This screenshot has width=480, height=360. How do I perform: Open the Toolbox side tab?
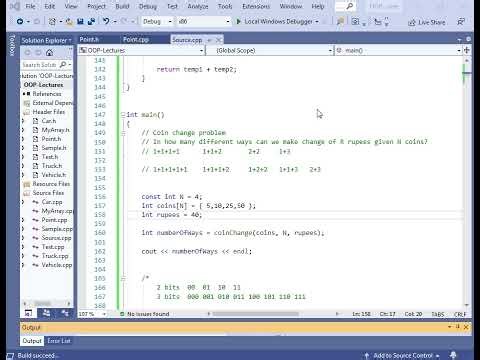(x=12, y=45)
